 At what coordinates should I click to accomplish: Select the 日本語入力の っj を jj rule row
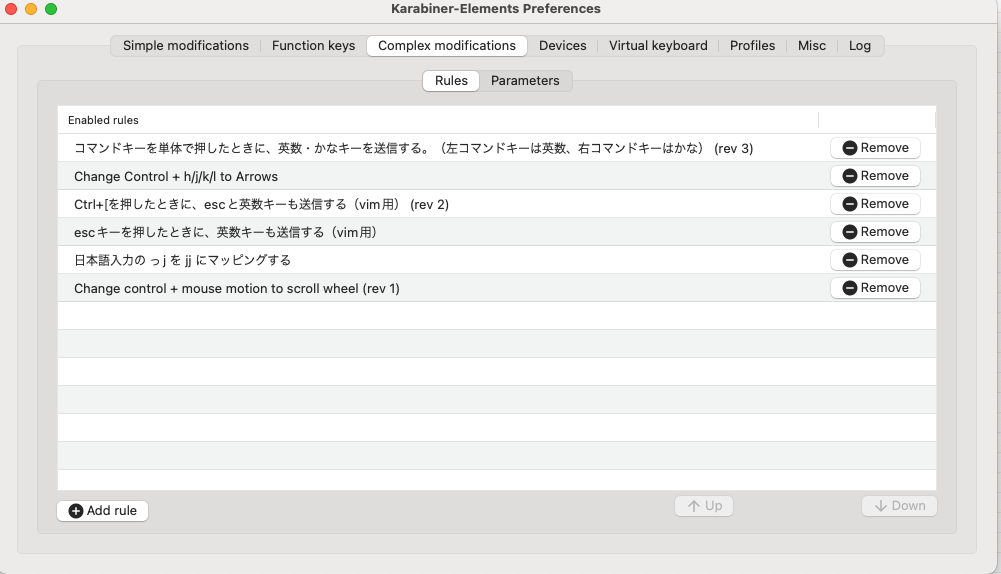pos(497,261)
